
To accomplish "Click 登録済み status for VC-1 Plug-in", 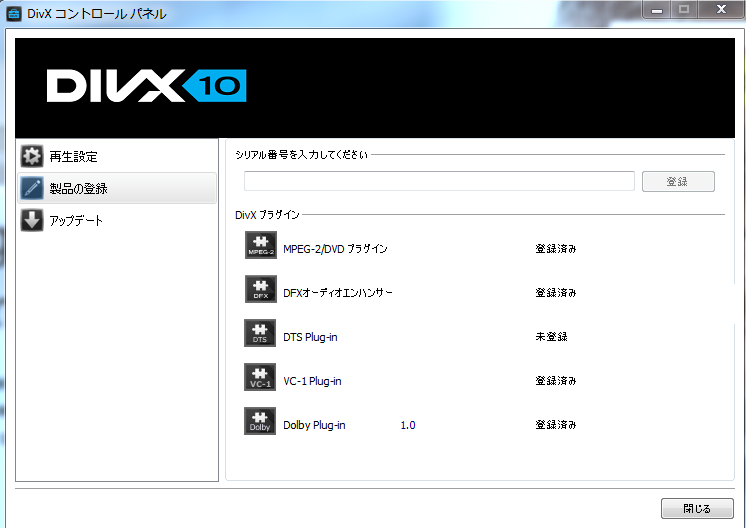I will click(x=556, y=381).
